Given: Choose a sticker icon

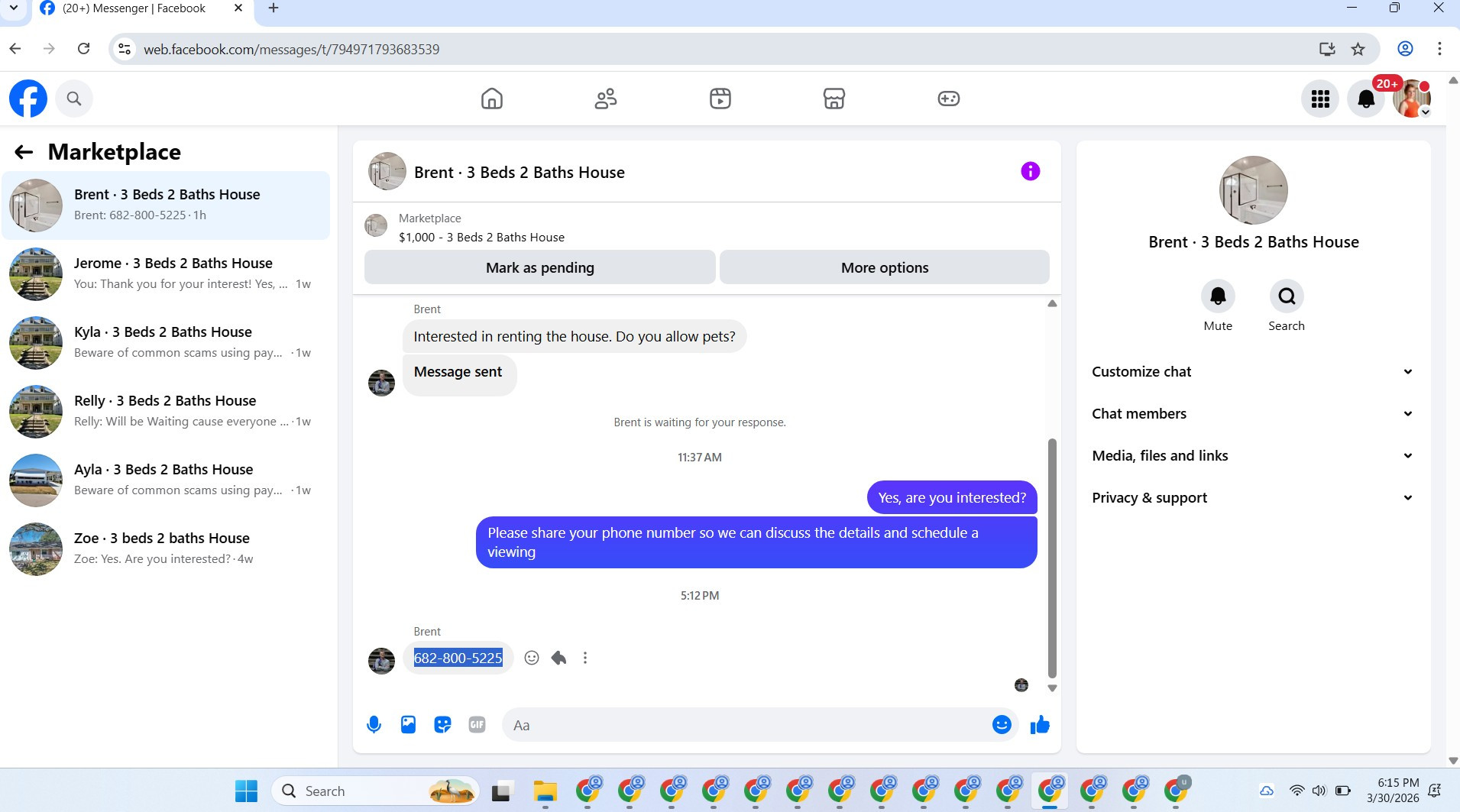Looking at the screenshot, I should click(442, 725).
